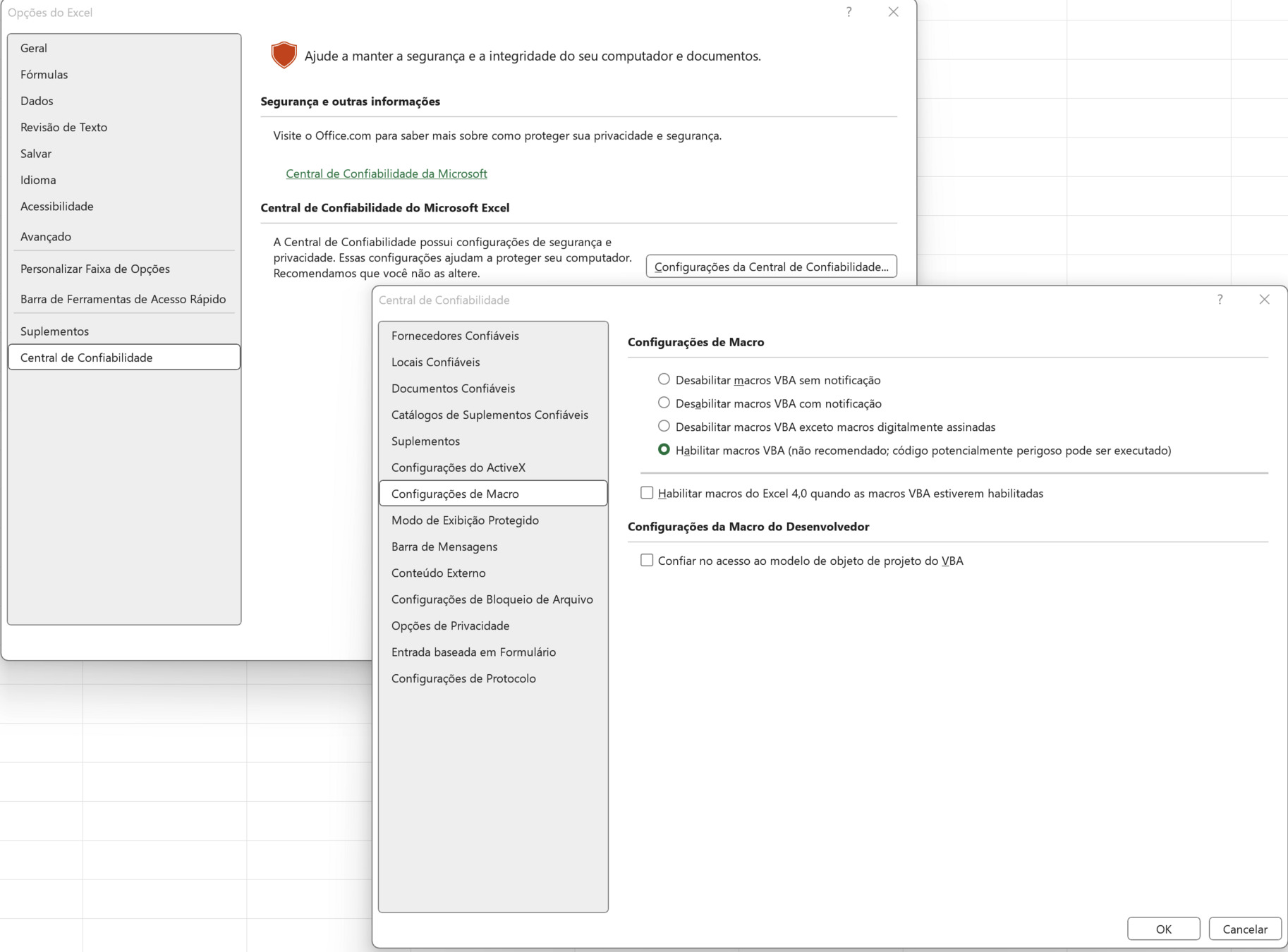
Task: Open Configurações de Protocolo
Action: [x=493, y=678]
